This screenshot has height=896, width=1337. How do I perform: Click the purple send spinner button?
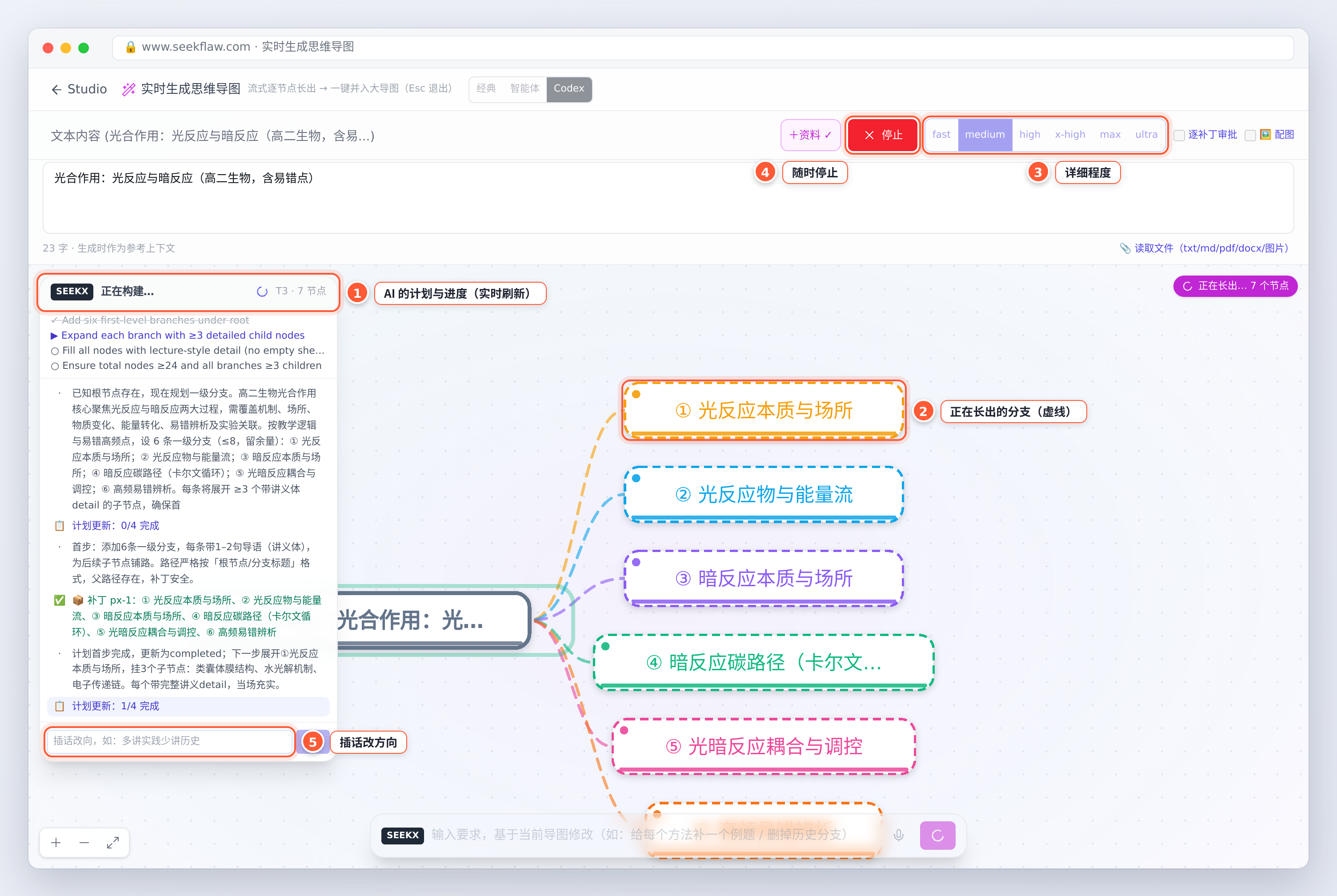937,836
